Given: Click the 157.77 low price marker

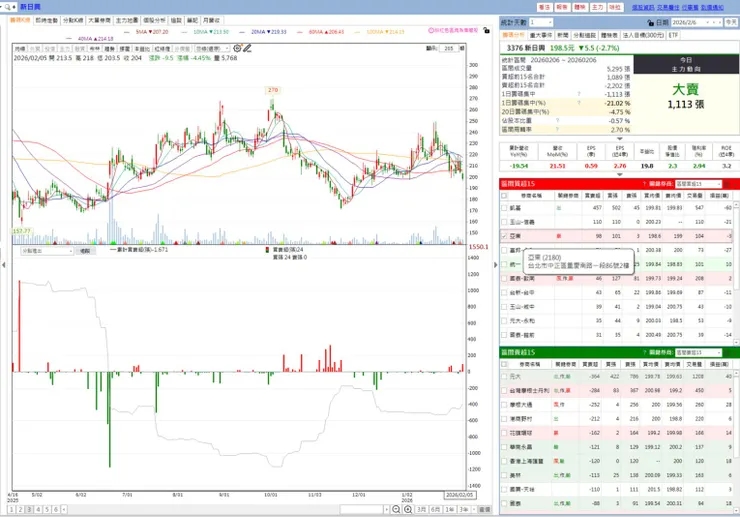Looking at the screenshot, I should point(22,231).
